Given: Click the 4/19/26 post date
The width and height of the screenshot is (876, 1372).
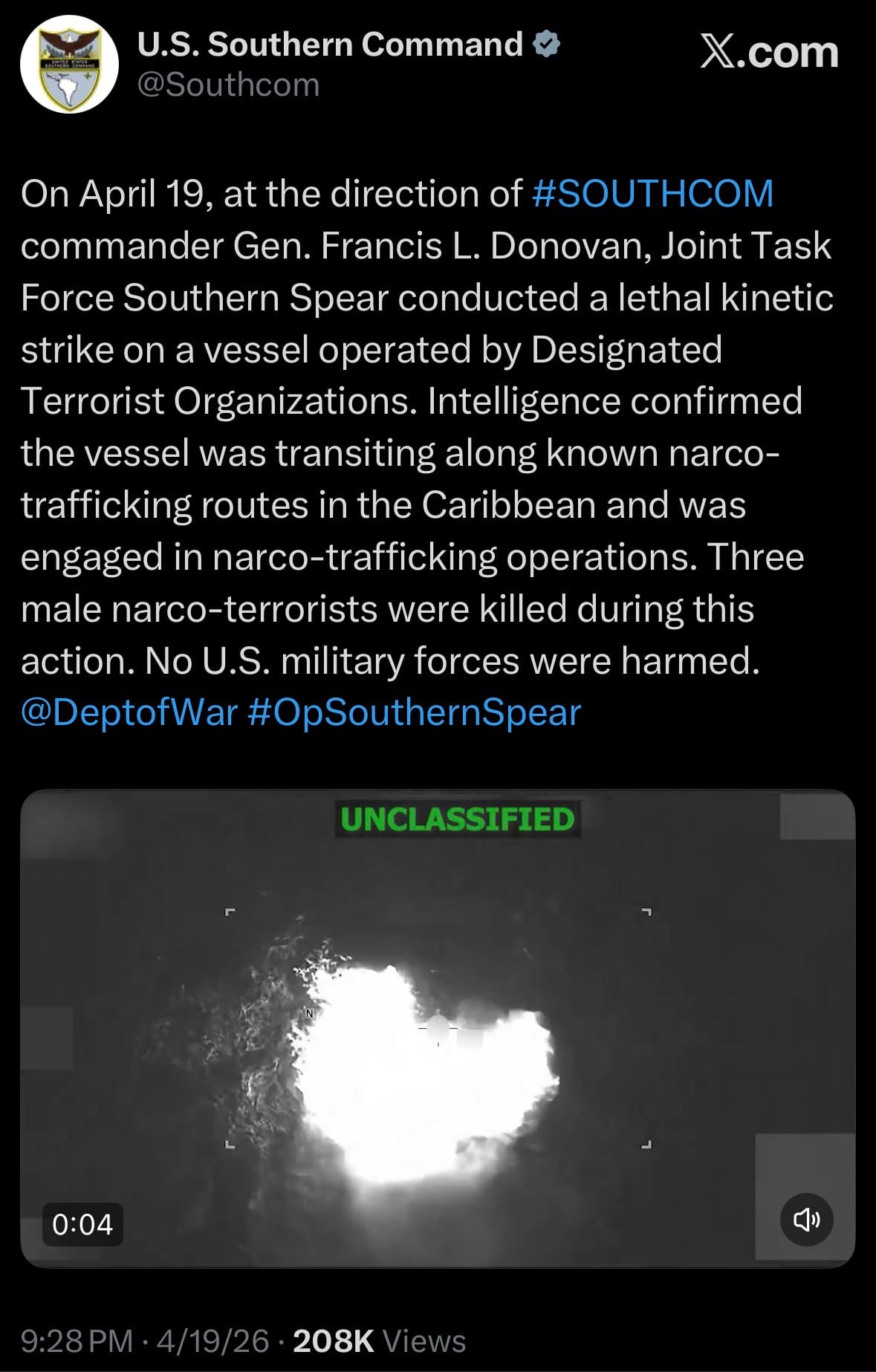Looking at the screenshot, I should pyautogui.click(x=213, y=1342).
